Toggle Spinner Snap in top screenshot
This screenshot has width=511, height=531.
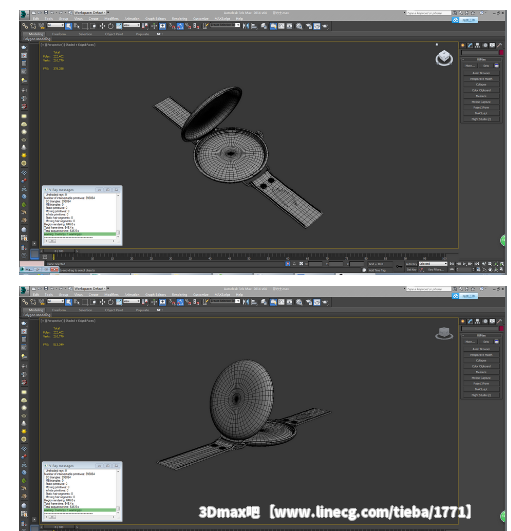pyautogui.click(x=196, y=26)
